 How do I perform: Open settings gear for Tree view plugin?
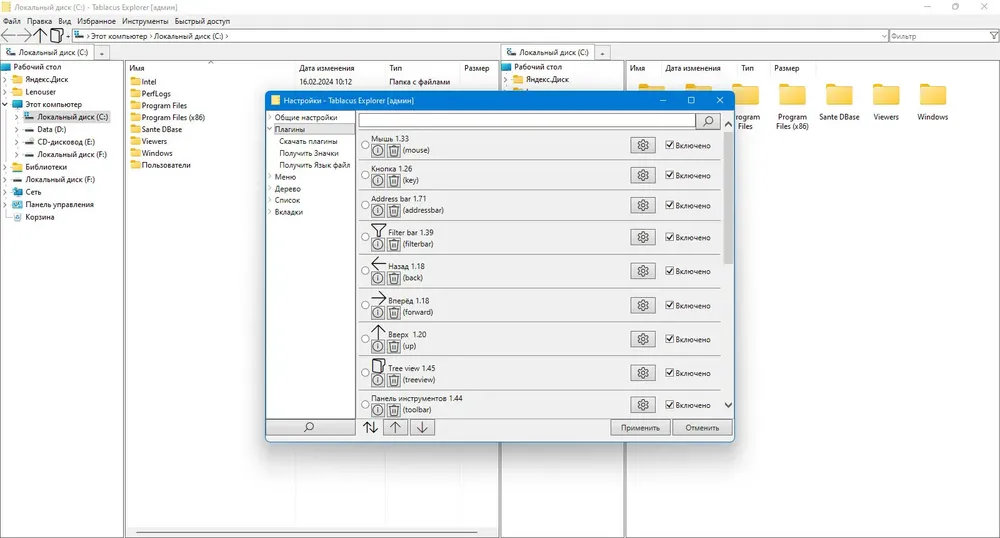click(x=643, y=373)
